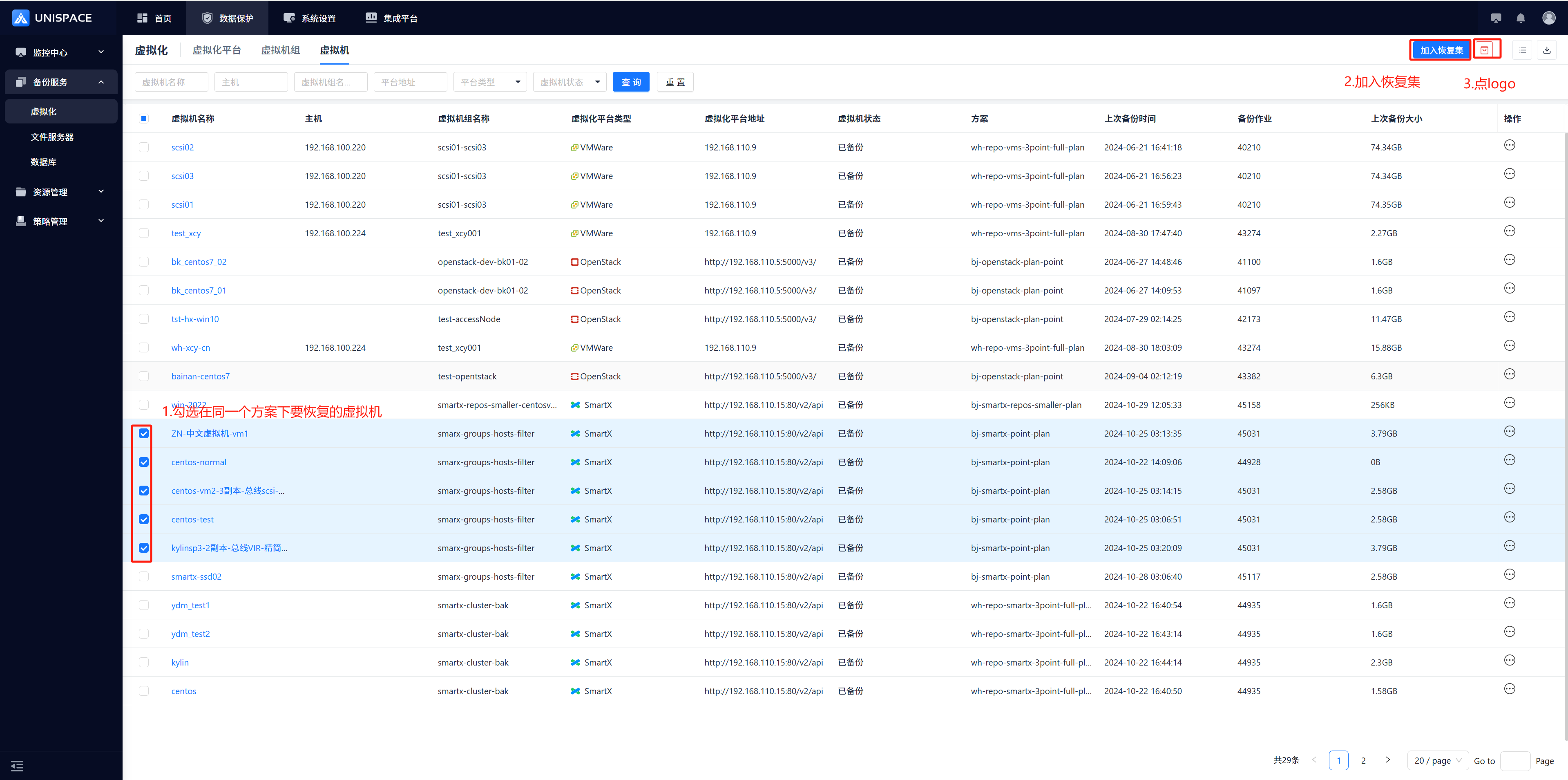Go to page 2 in pagination
The width and height of the screenshot is (1568, 780).
pos(1363,760)
